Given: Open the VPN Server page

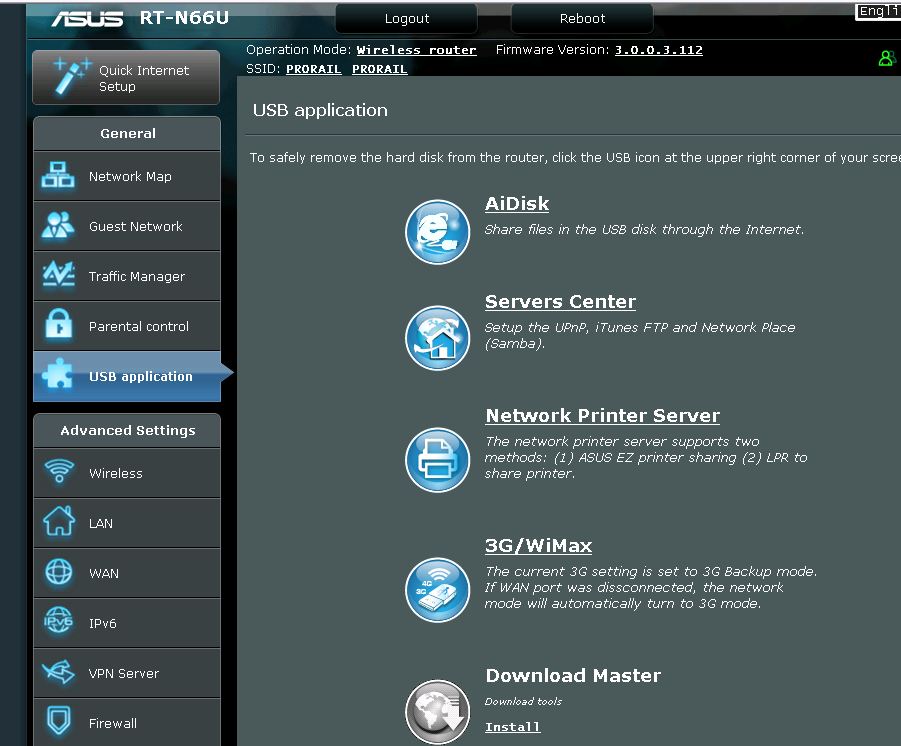Looking at the screenshot, I should click(127, 673).
